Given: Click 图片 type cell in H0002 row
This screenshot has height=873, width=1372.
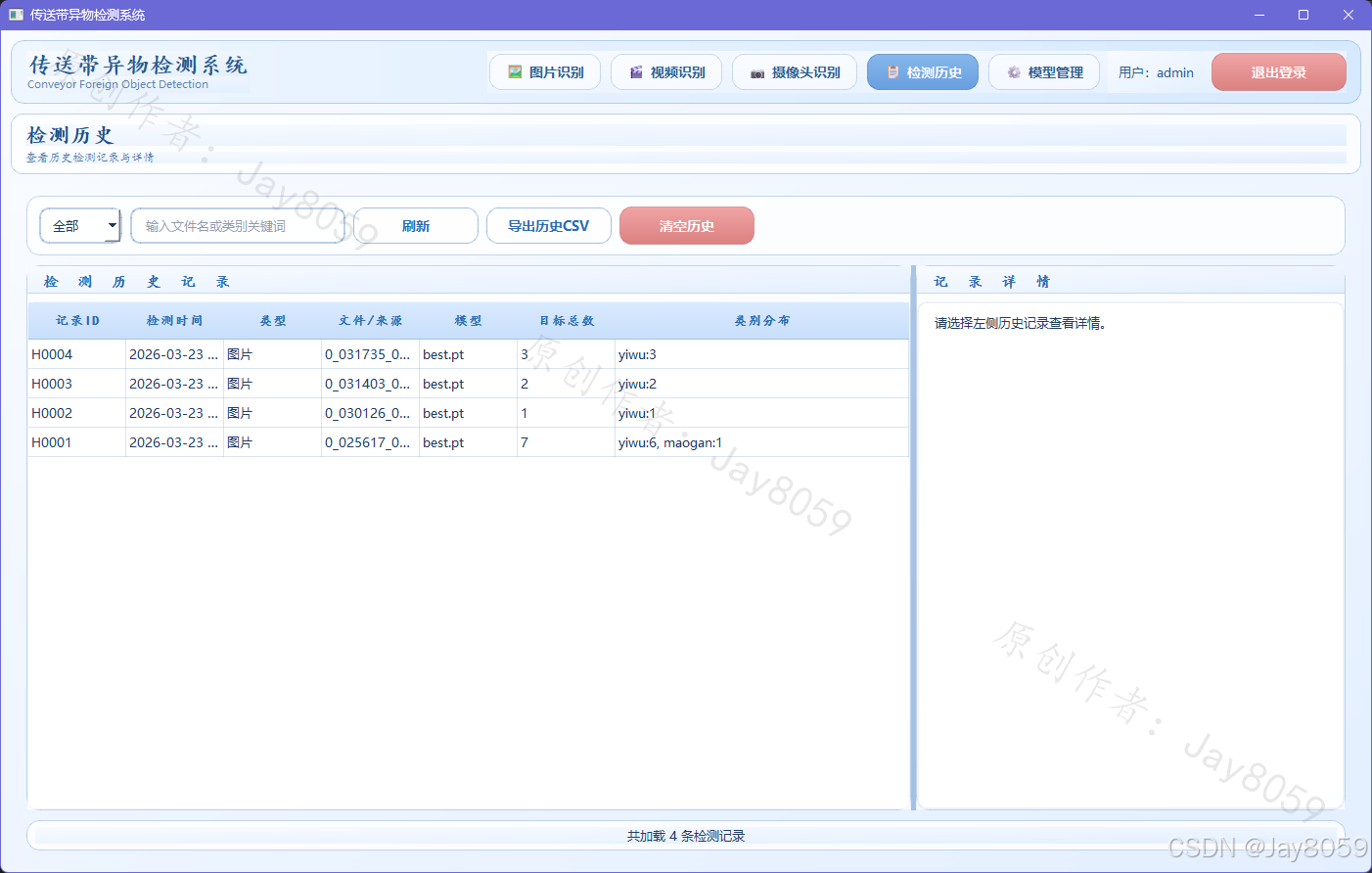Looking at the screenshot, I should (273, 413).
